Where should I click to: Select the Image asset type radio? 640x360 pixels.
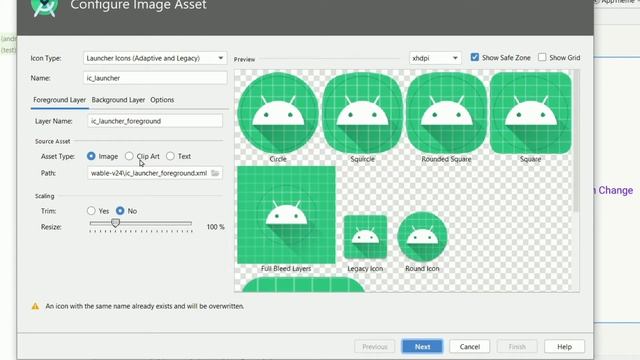(x=91, y=156)
